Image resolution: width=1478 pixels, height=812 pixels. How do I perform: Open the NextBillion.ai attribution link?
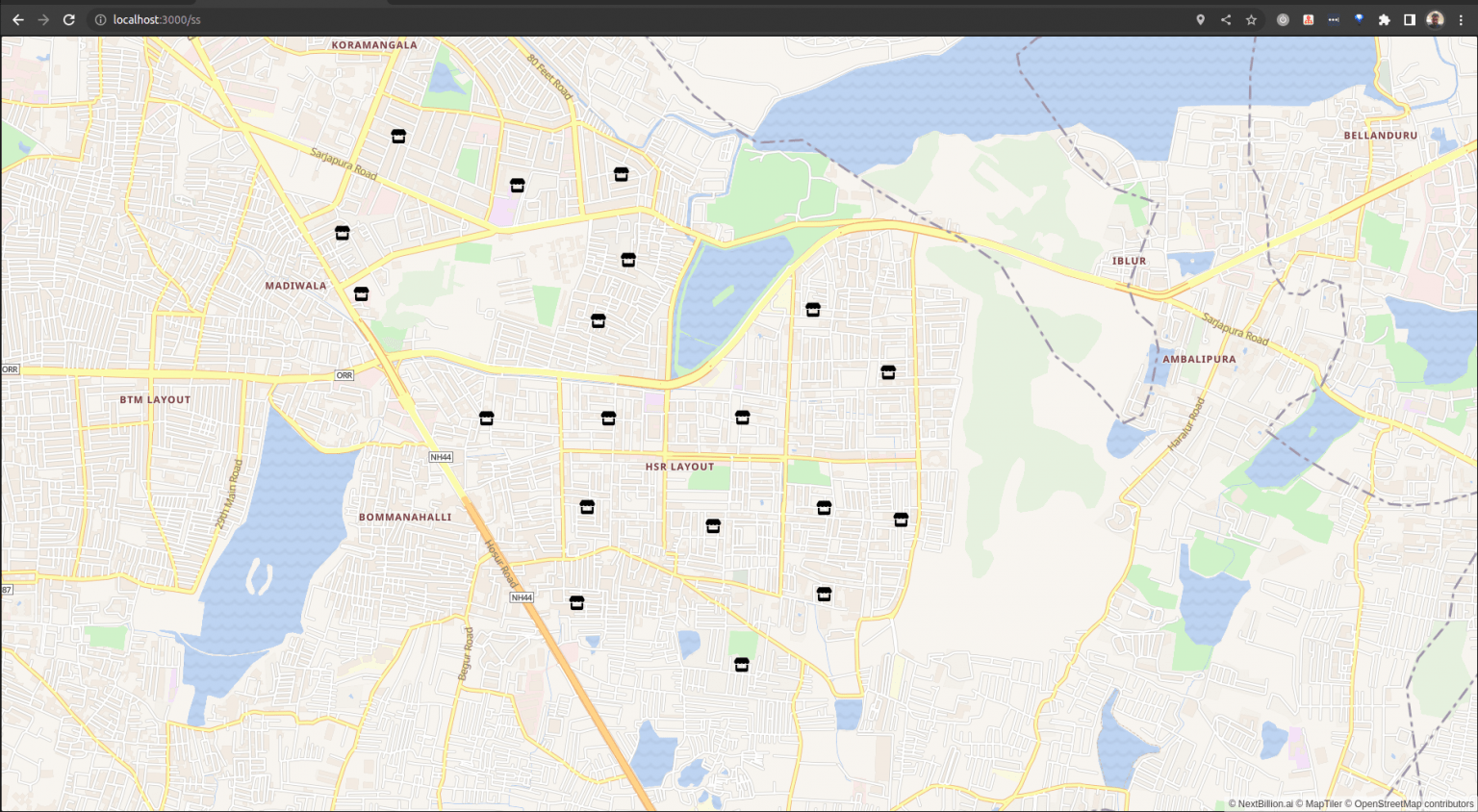(x=1264, y=804)
